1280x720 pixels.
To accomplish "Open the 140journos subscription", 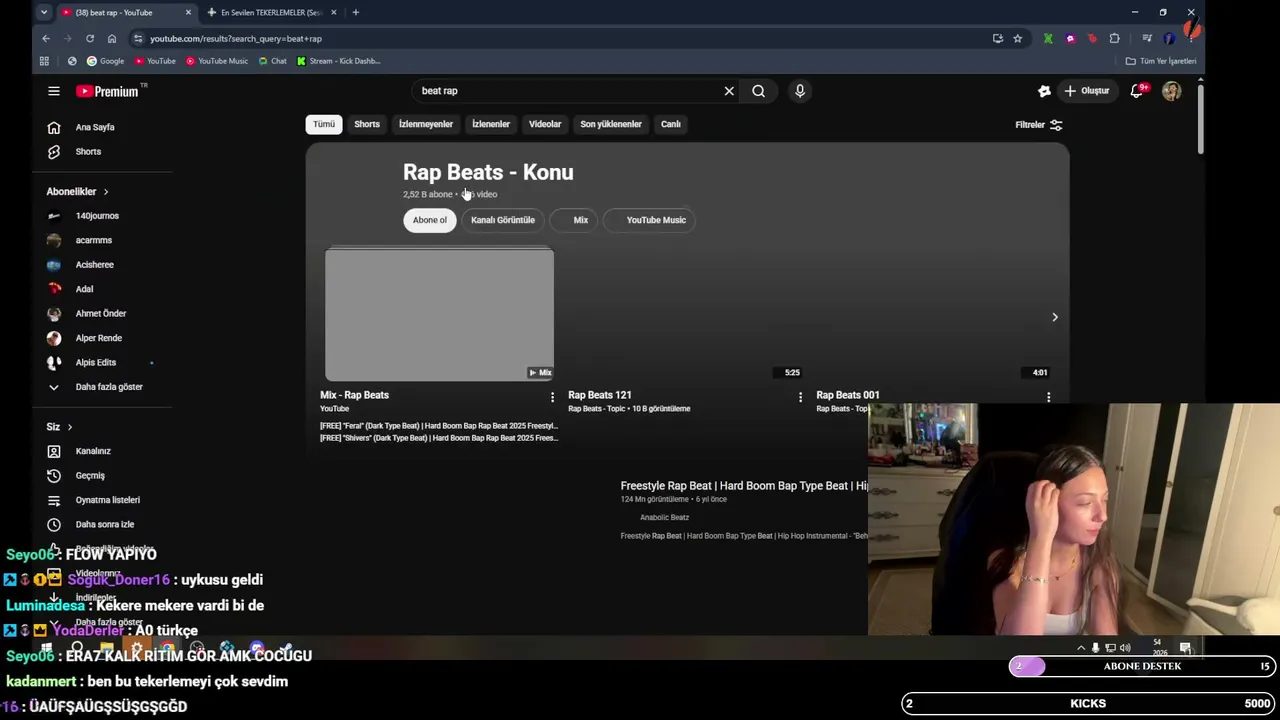I will click(97, 216).
